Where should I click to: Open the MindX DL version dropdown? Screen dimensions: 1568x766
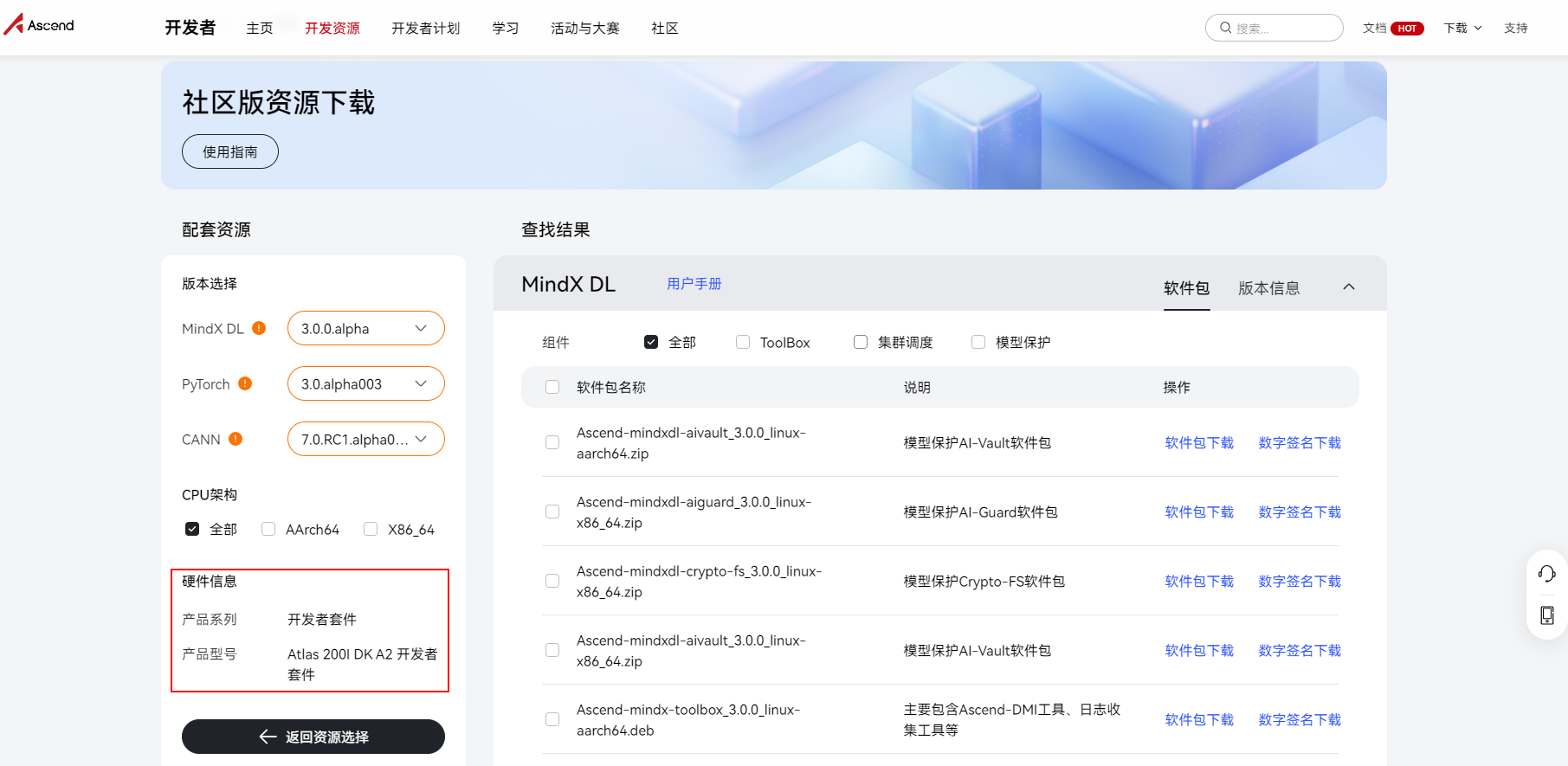coord(365,328)
